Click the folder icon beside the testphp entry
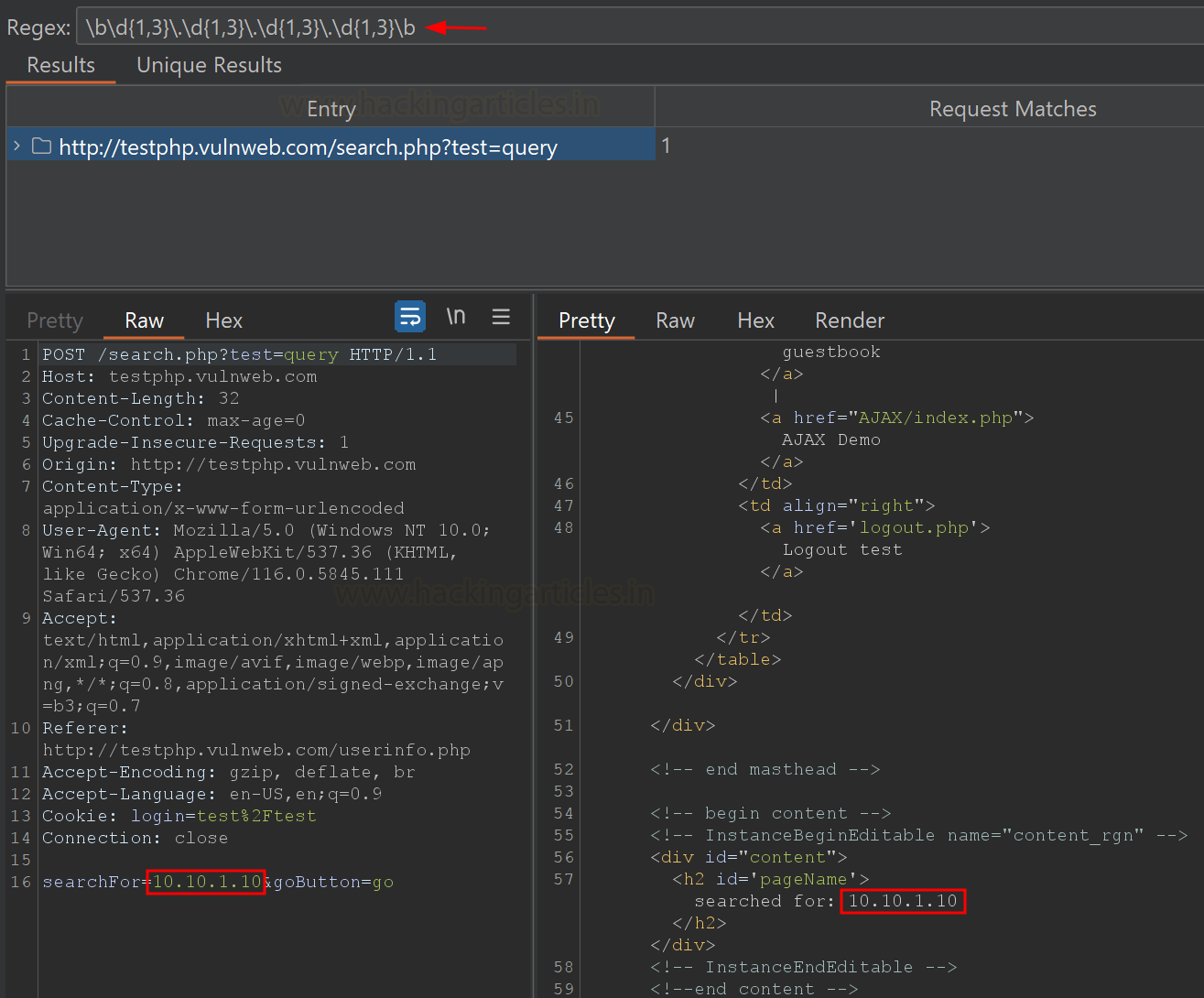This screenshot has width=1204, height=998. [41, 146]
